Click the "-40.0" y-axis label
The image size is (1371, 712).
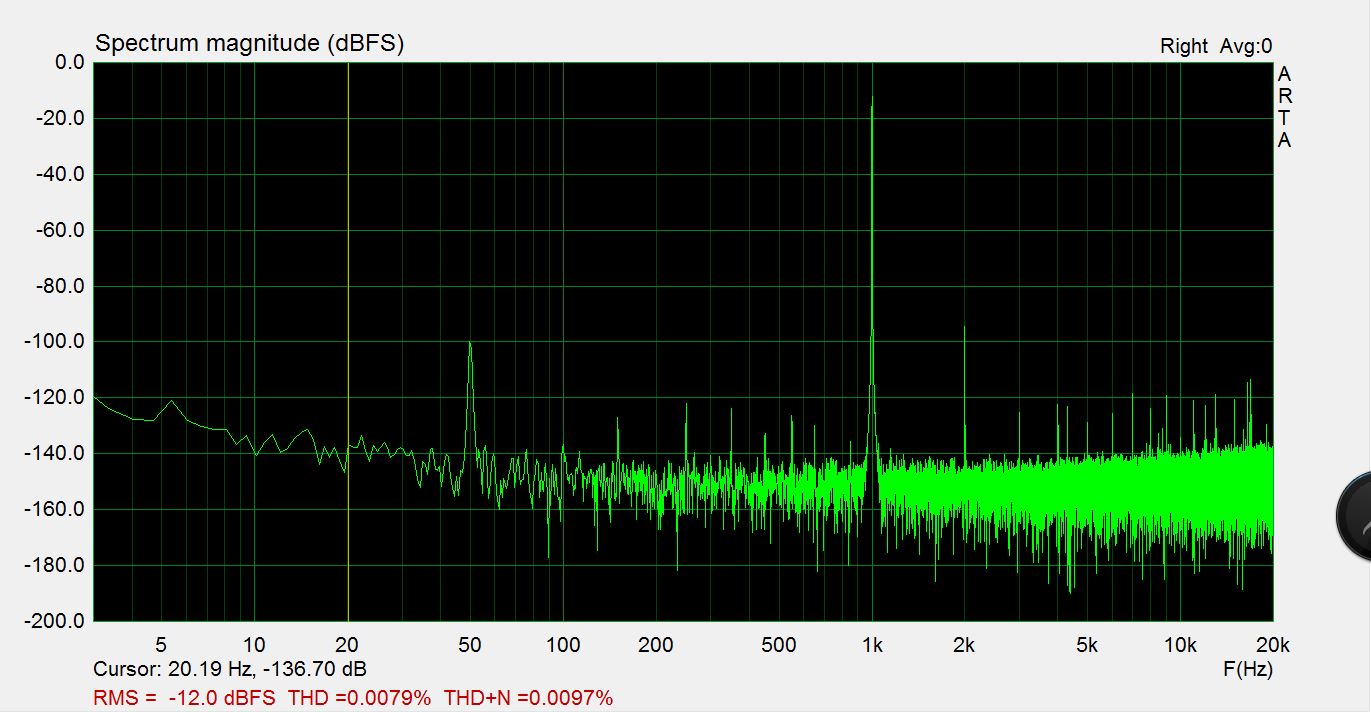click(x=62, y=174)
